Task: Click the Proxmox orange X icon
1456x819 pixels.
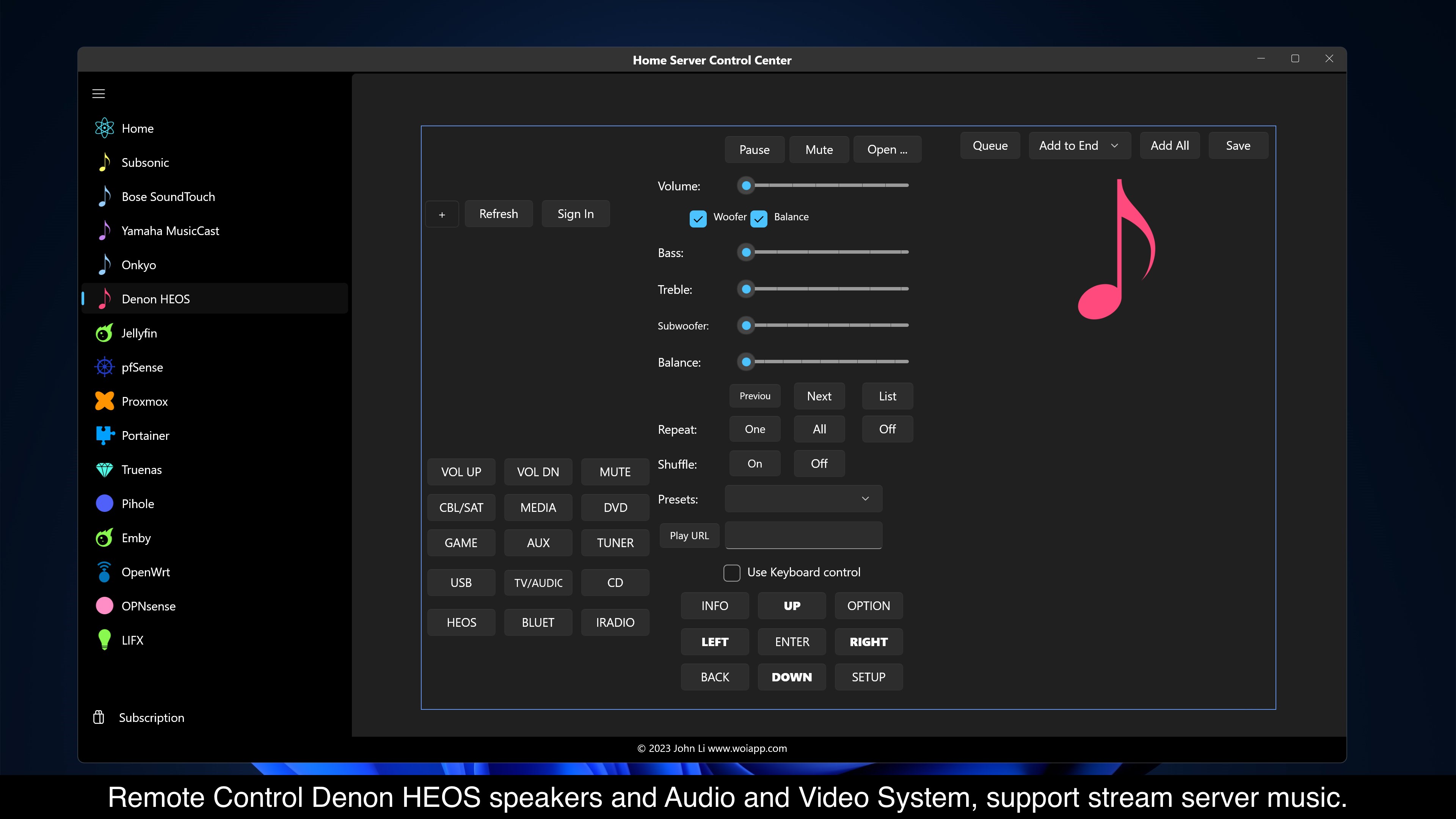Action: click(x=105, y=401)
